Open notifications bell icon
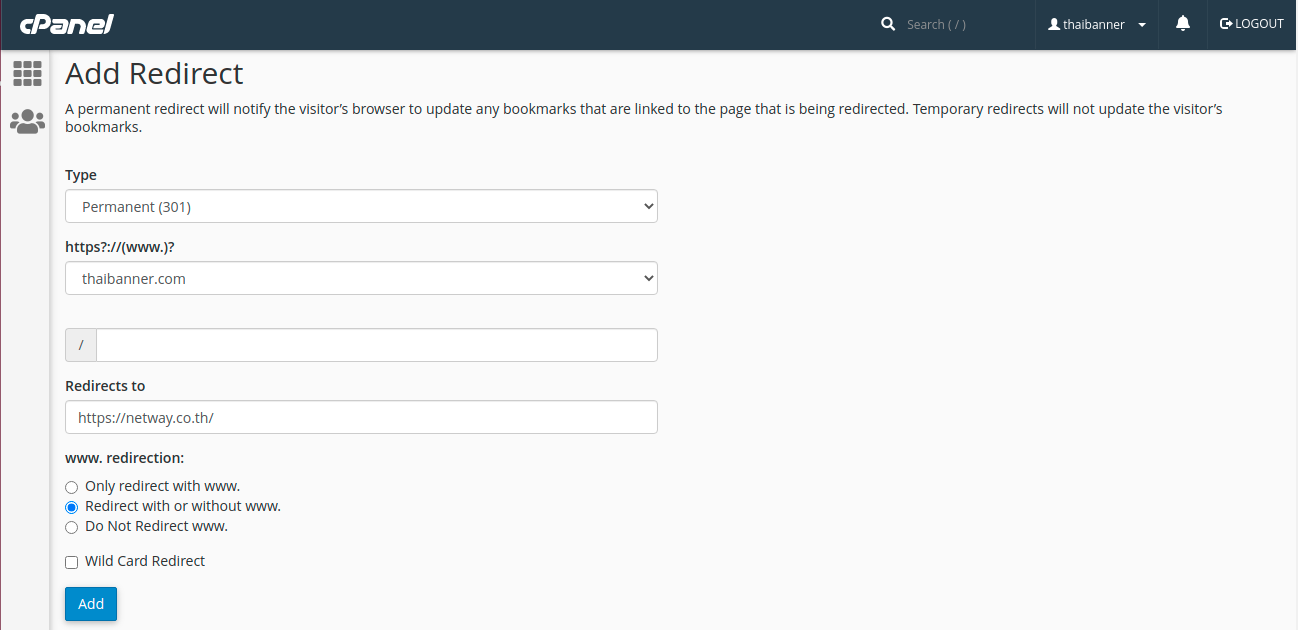 click(1183, 24)
